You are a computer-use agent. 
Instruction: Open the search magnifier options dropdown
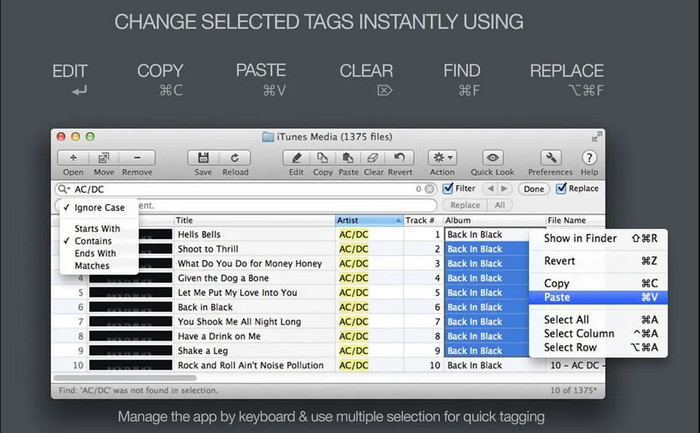pyautogui.click(x=63, y=189)
